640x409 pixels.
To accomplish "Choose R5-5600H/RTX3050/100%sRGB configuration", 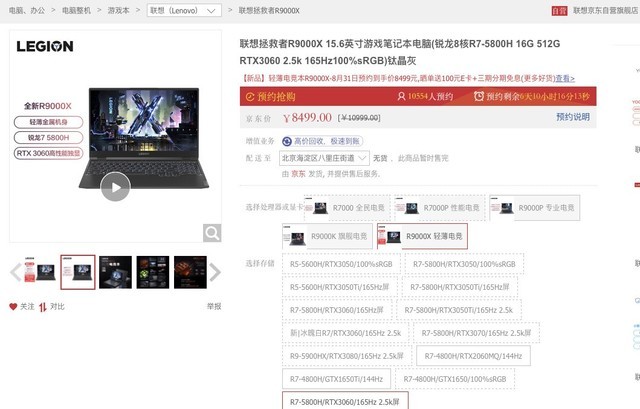I will 341,264.
